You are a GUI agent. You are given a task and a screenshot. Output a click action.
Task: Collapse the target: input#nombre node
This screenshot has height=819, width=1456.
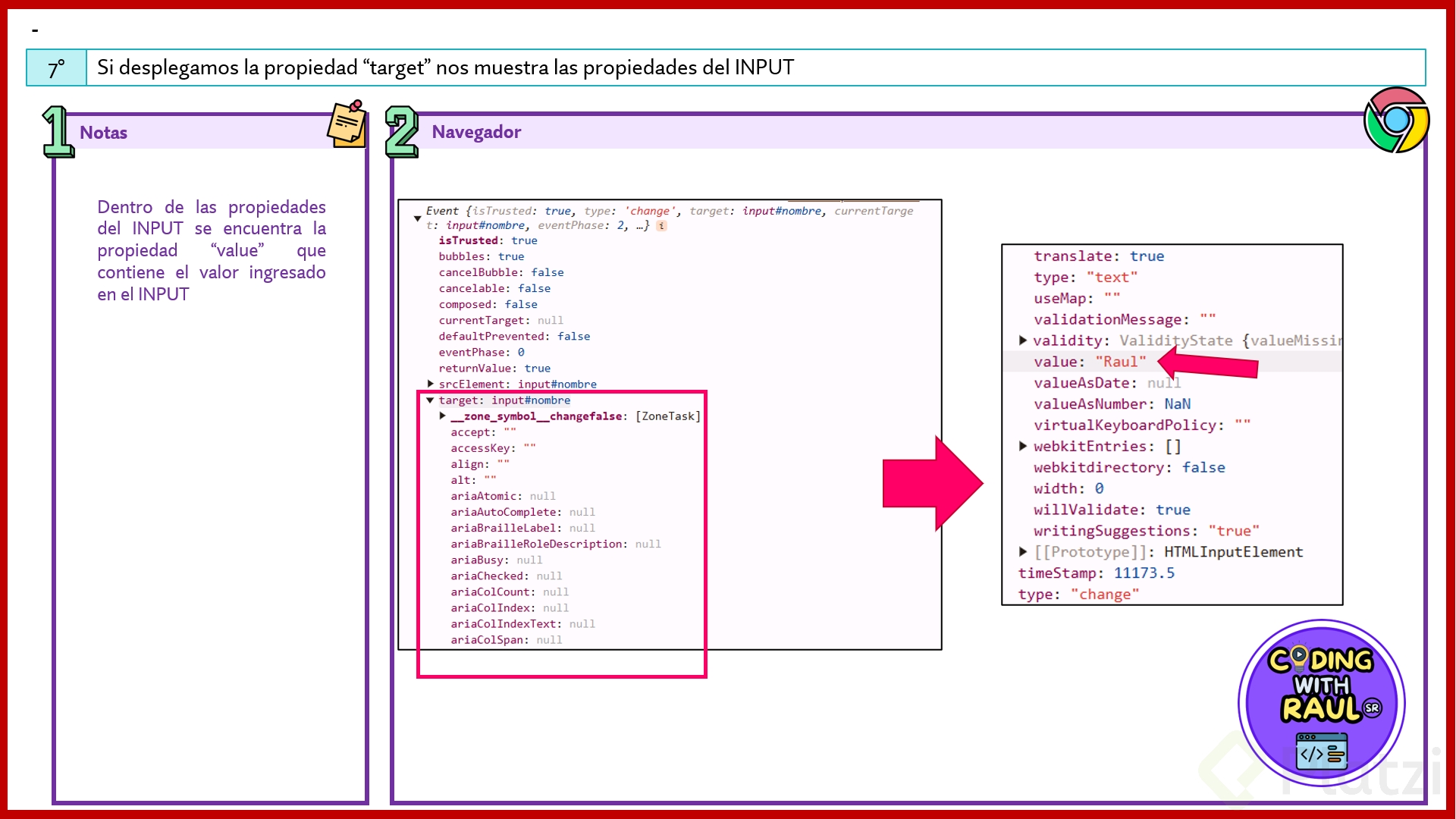[x=430, y=400]
